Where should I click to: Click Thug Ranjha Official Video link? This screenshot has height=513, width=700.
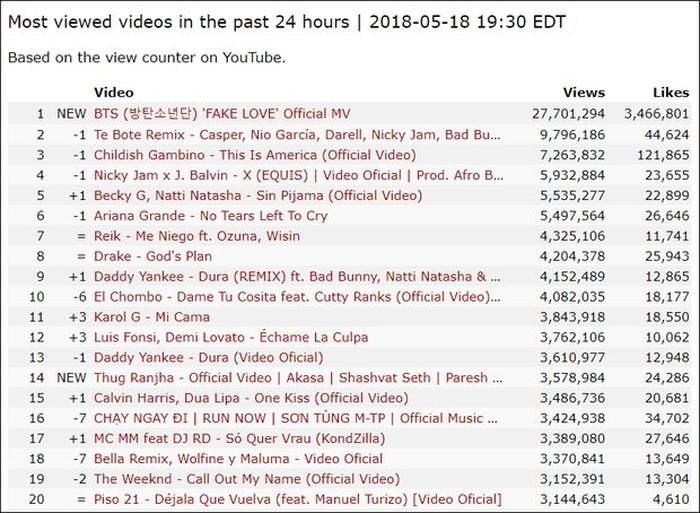(297, 378)
